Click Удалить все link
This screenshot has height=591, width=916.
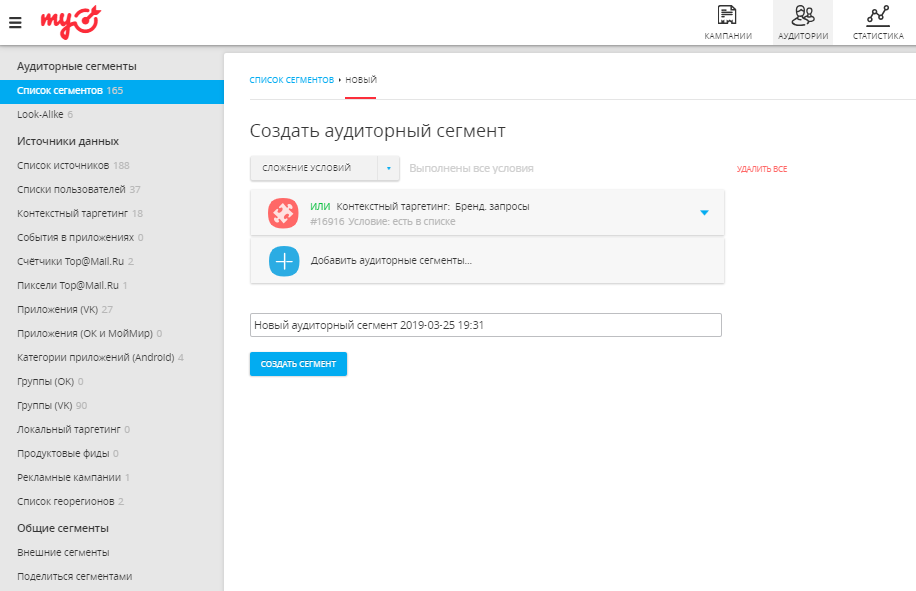click(x=762, y=169)
